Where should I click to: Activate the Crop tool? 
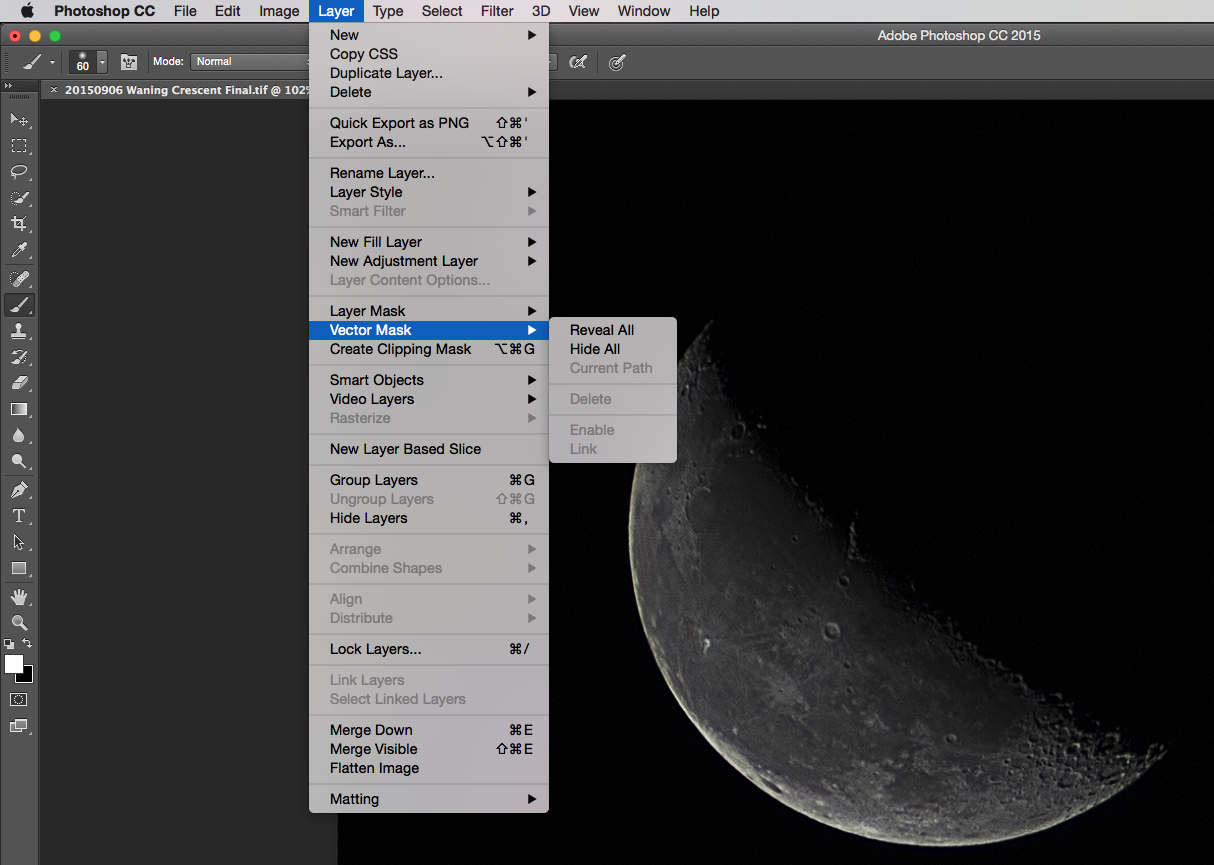[x=20, y=224]
